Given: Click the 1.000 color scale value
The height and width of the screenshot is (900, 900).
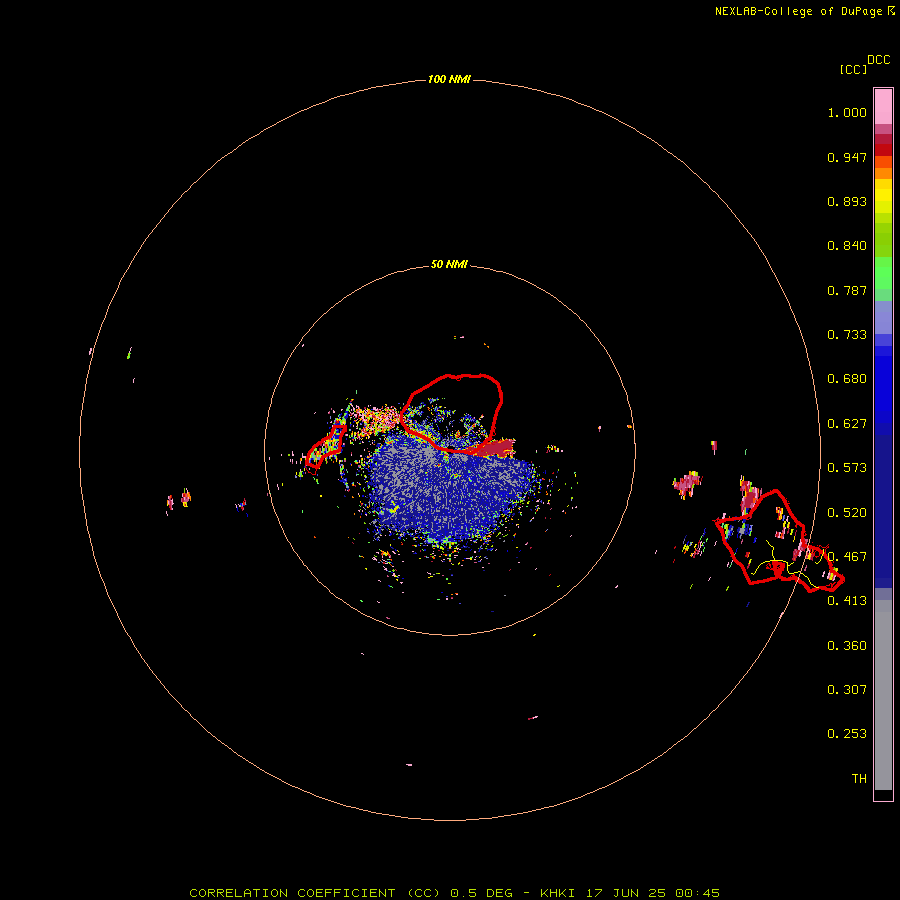Looking at the screenshot, I should tap(847, 112).
